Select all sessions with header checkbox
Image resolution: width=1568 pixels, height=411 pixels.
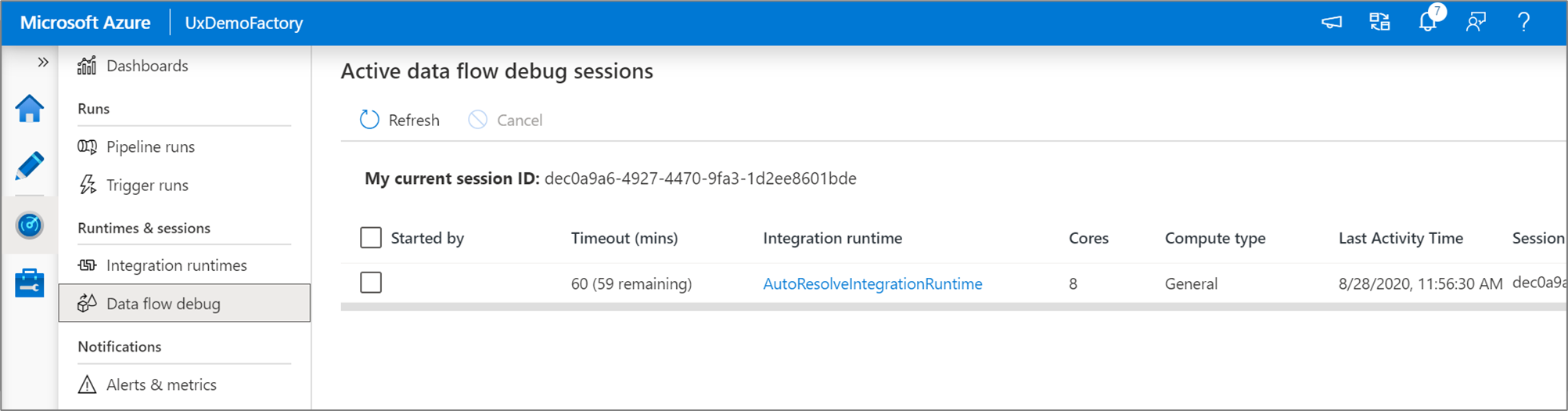[371, 238]
